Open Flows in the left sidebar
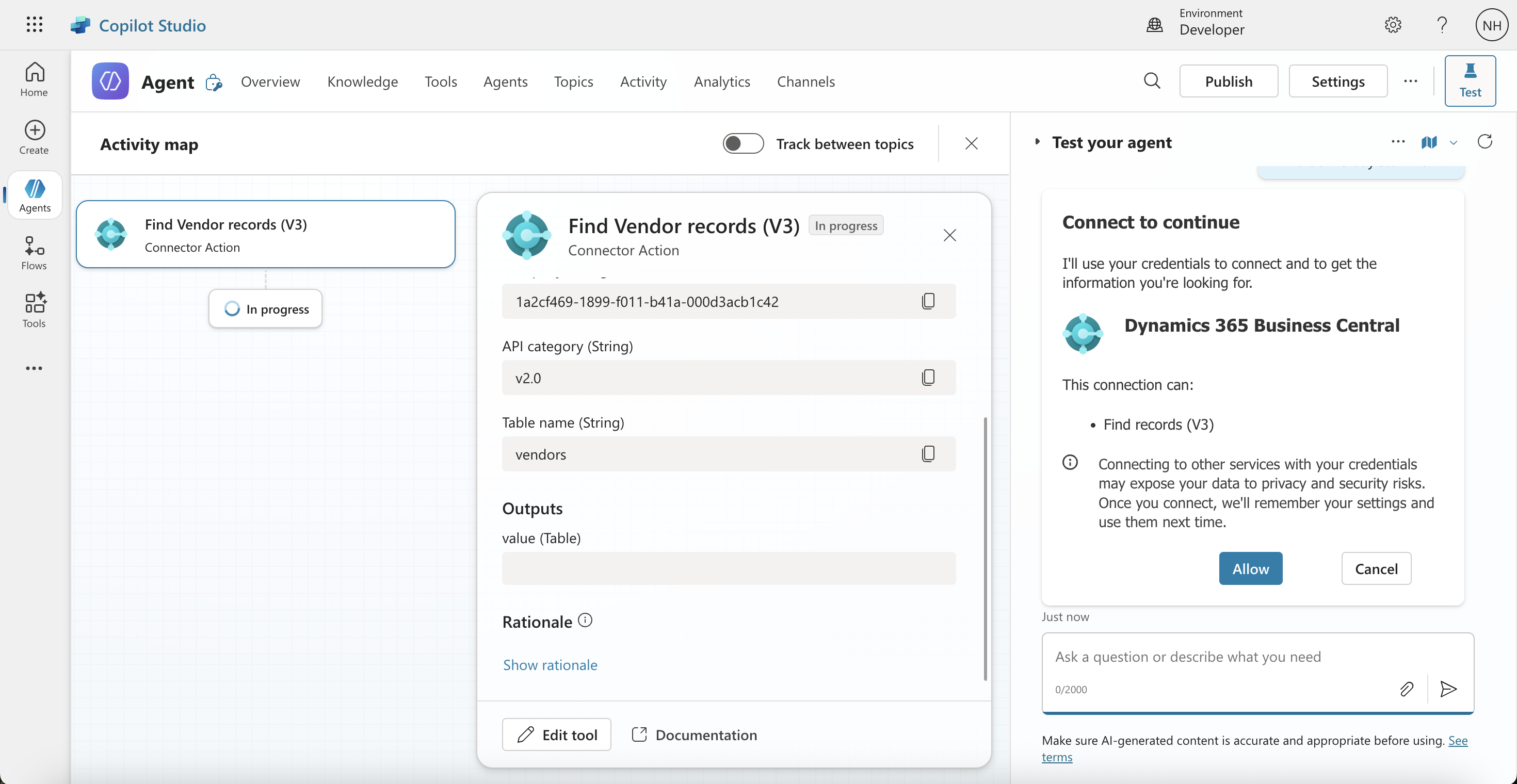This screenshot has width=1517, height=784. [34, 253]
